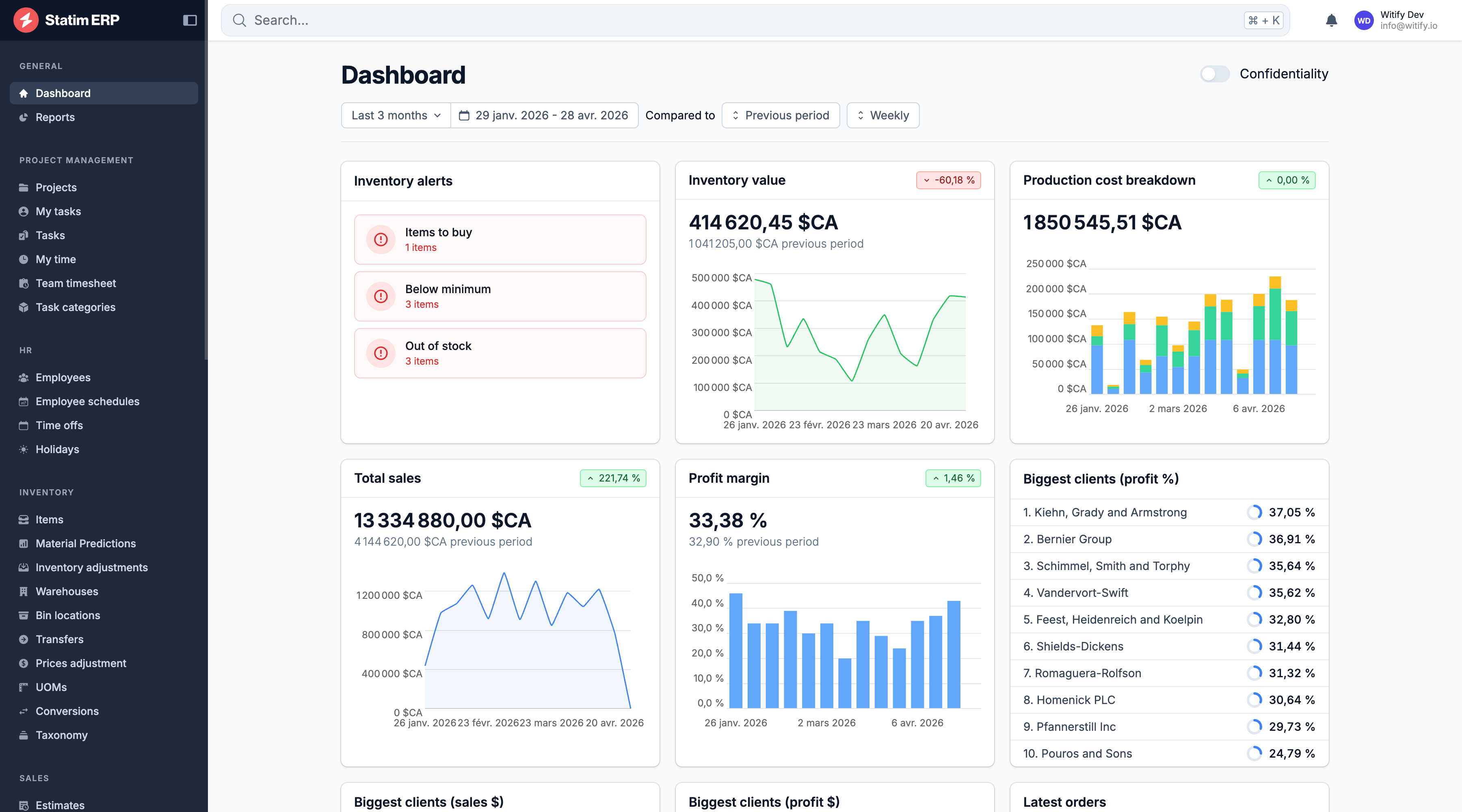Click the arrow icon beside Transfers
The width and height of the screenshot is (1462, 812).
(24, 639)
